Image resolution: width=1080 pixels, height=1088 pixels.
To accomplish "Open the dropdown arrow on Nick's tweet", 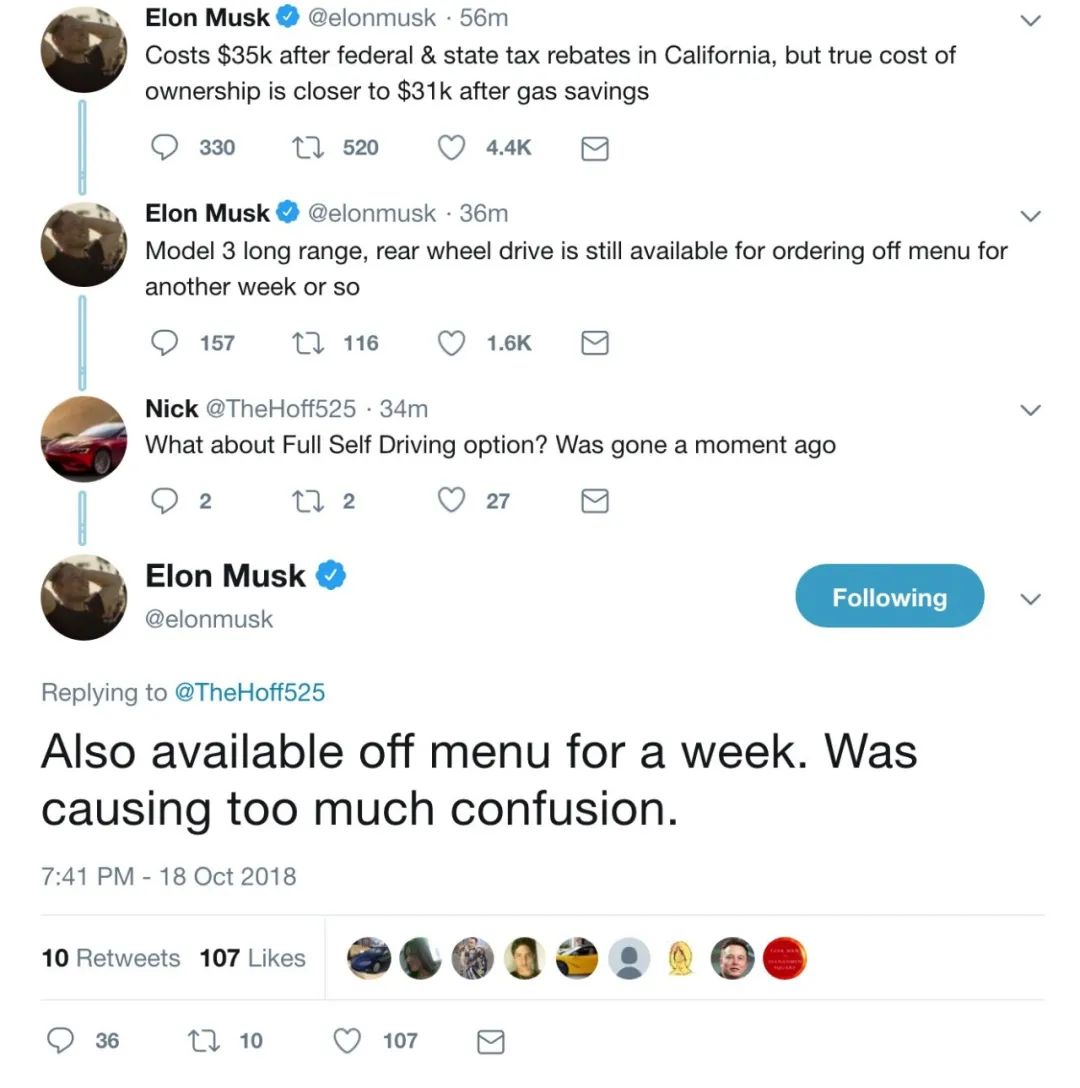I will (x=1029, y=410).
